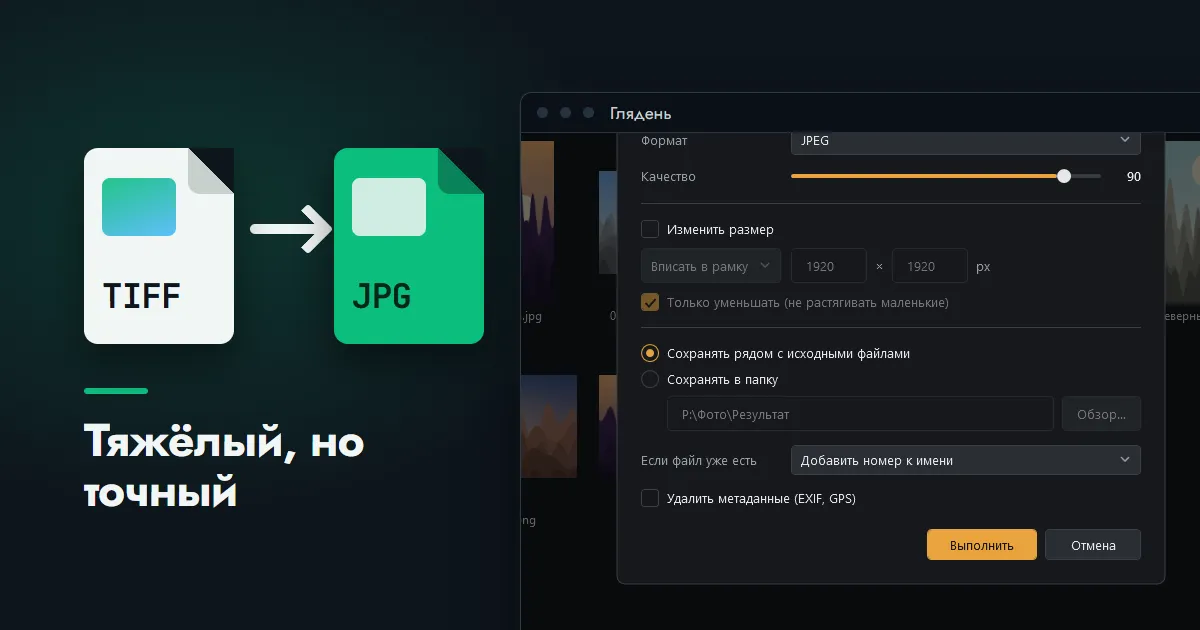Check the Удалить метаданные (EXIF, GPS) box
The width and height of the screenshot is (1200, 630).
click(x=650, y=498)
